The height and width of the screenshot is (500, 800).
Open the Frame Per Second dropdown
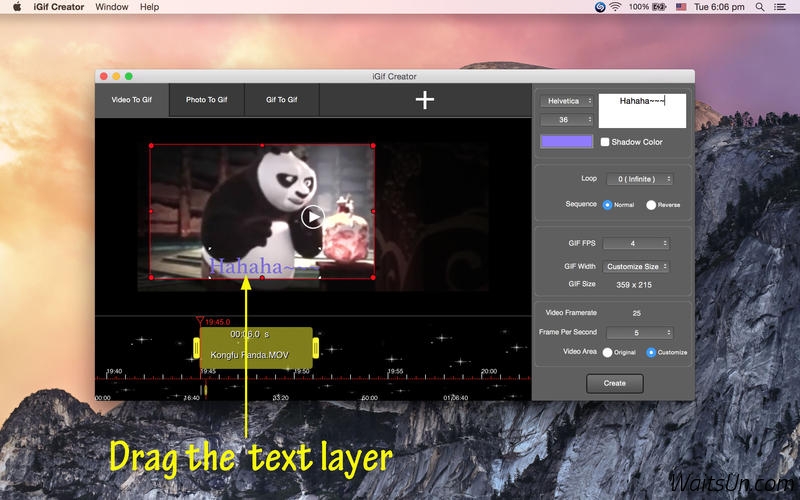point(640,333)
